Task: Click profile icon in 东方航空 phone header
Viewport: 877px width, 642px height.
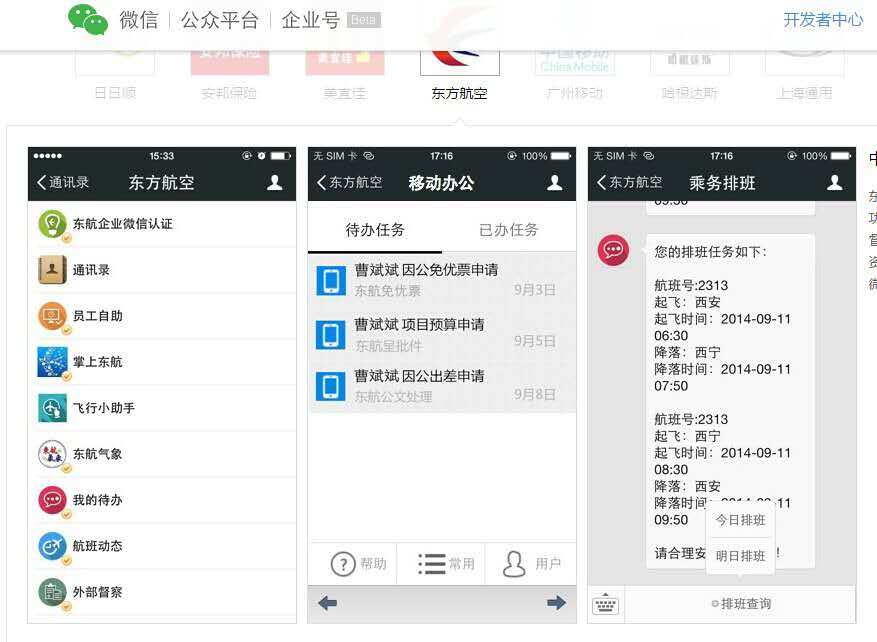Action: (x=275, y=182)
